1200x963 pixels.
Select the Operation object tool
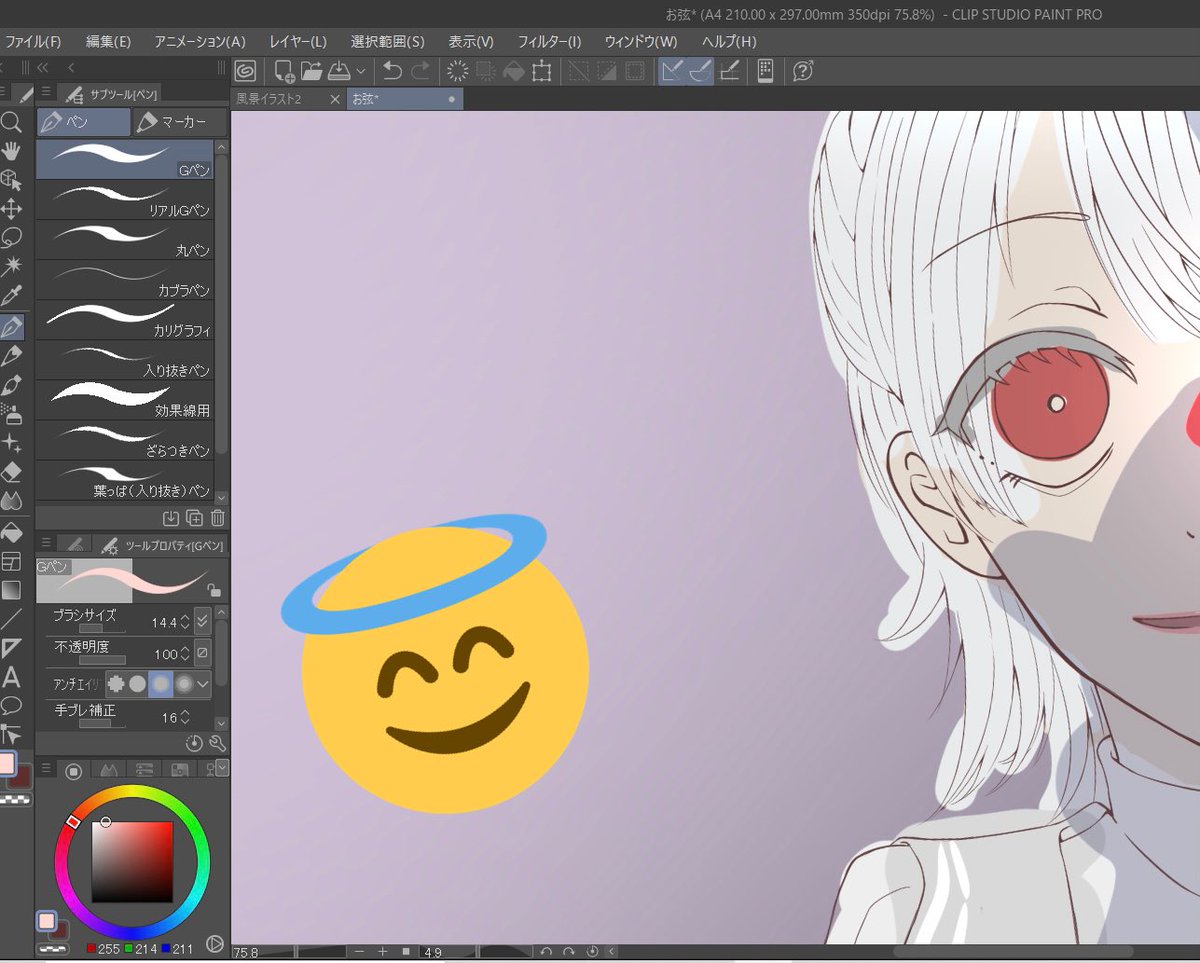tap(11, 180)
